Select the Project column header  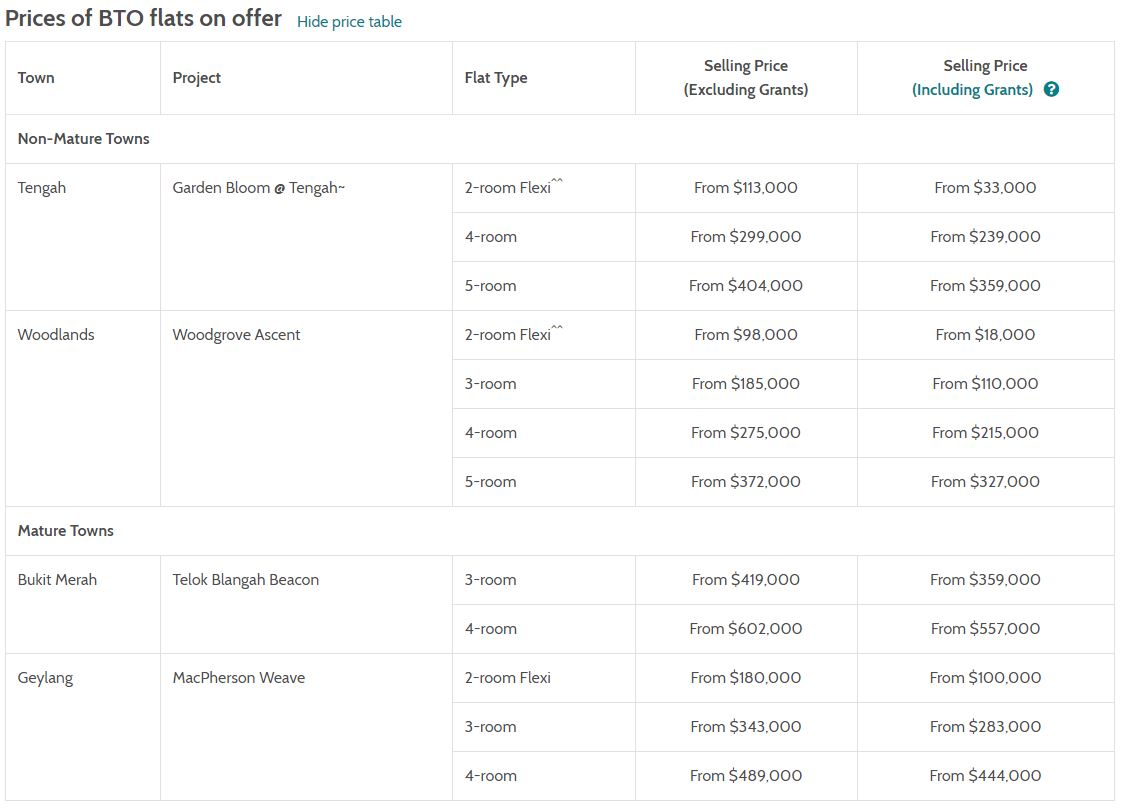coord(197,78)
